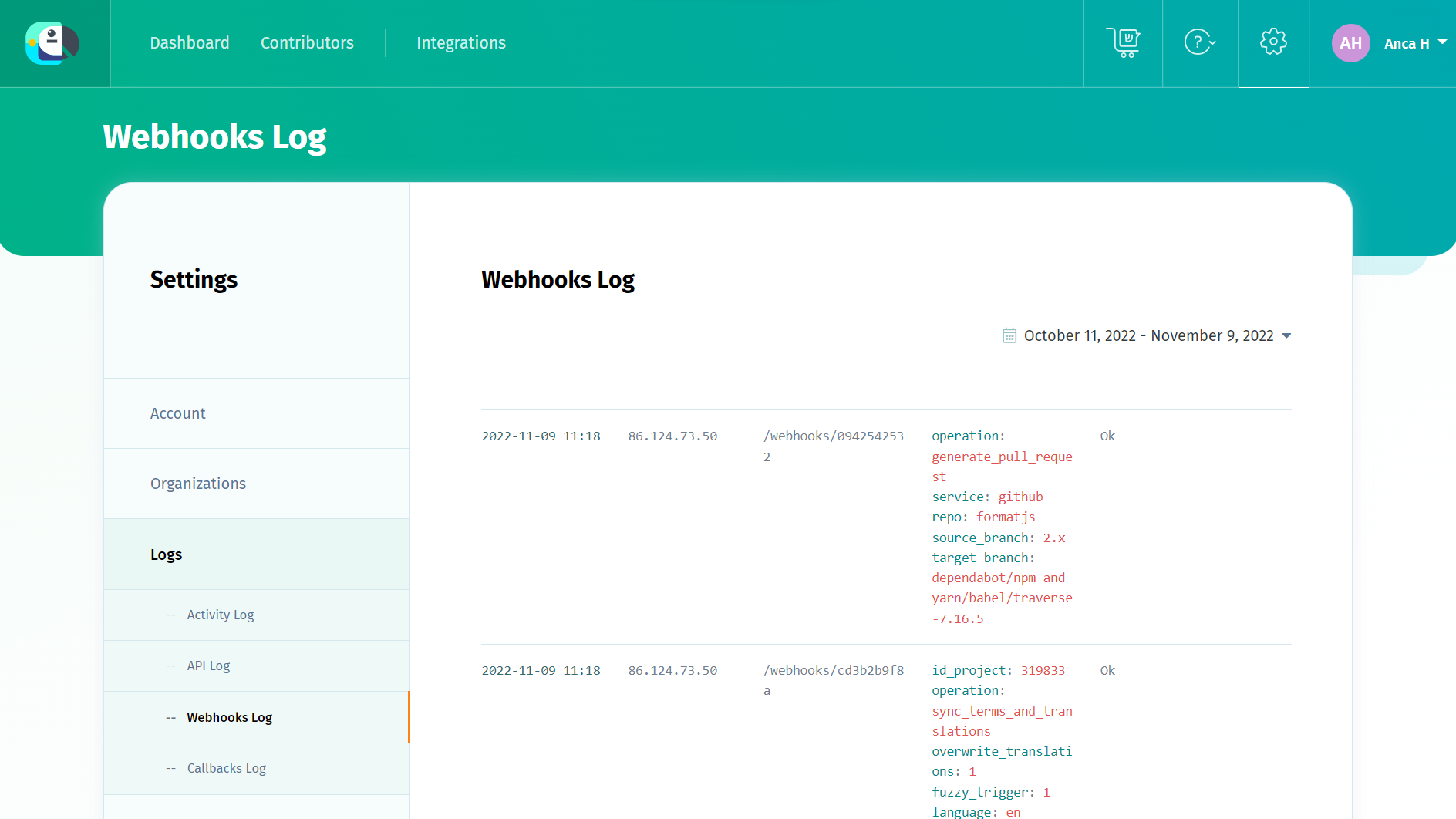The image size is (1456, 819).
Task: Open the Organizations settings page
Action: 198,484
